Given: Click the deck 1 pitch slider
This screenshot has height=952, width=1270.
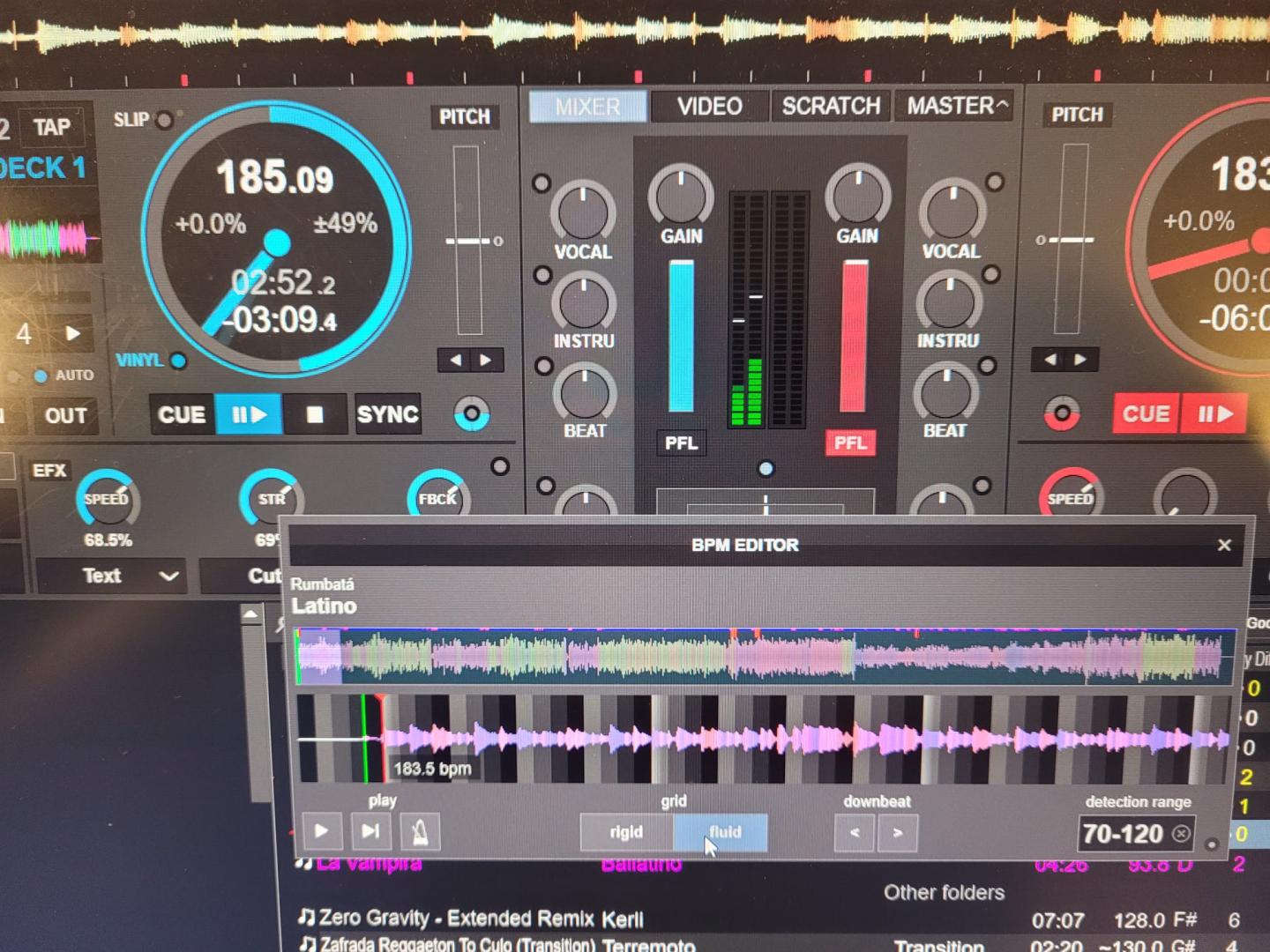Looking at the screenshot, I should [467, 241].
